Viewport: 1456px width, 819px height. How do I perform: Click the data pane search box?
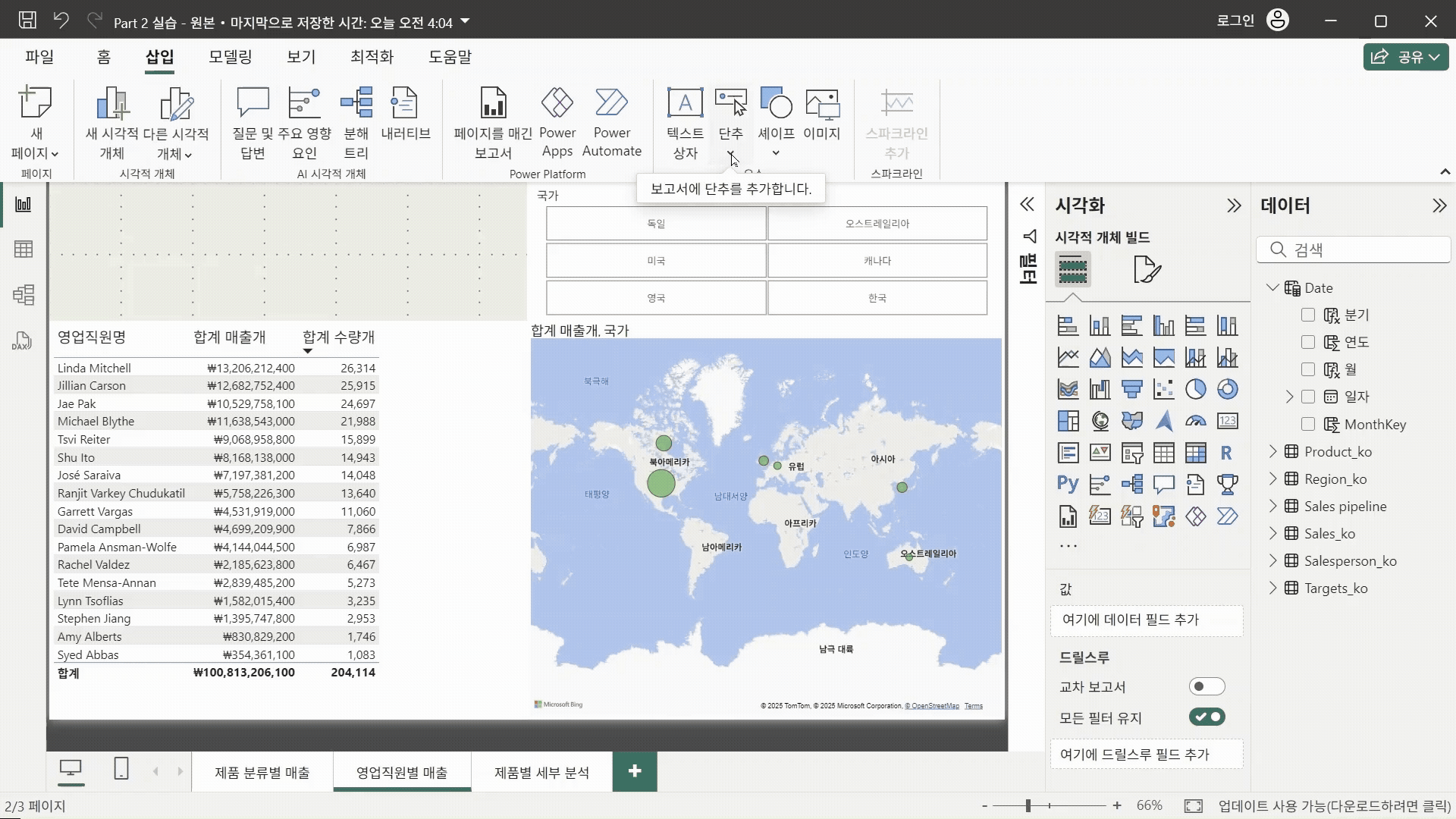1354,249
